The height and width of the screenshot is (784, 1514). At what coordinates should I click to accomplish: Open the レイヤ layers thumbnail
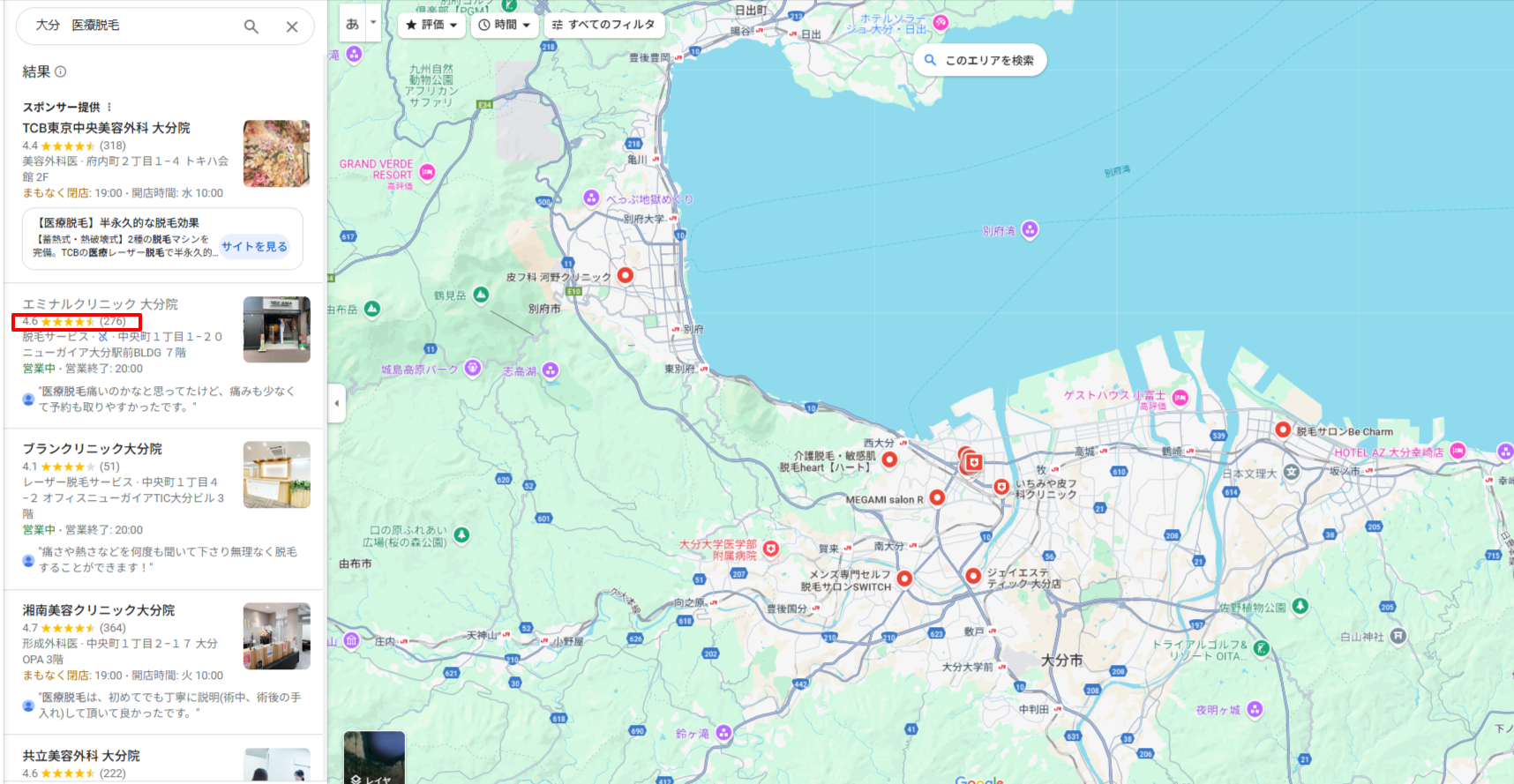click(374, 758)
